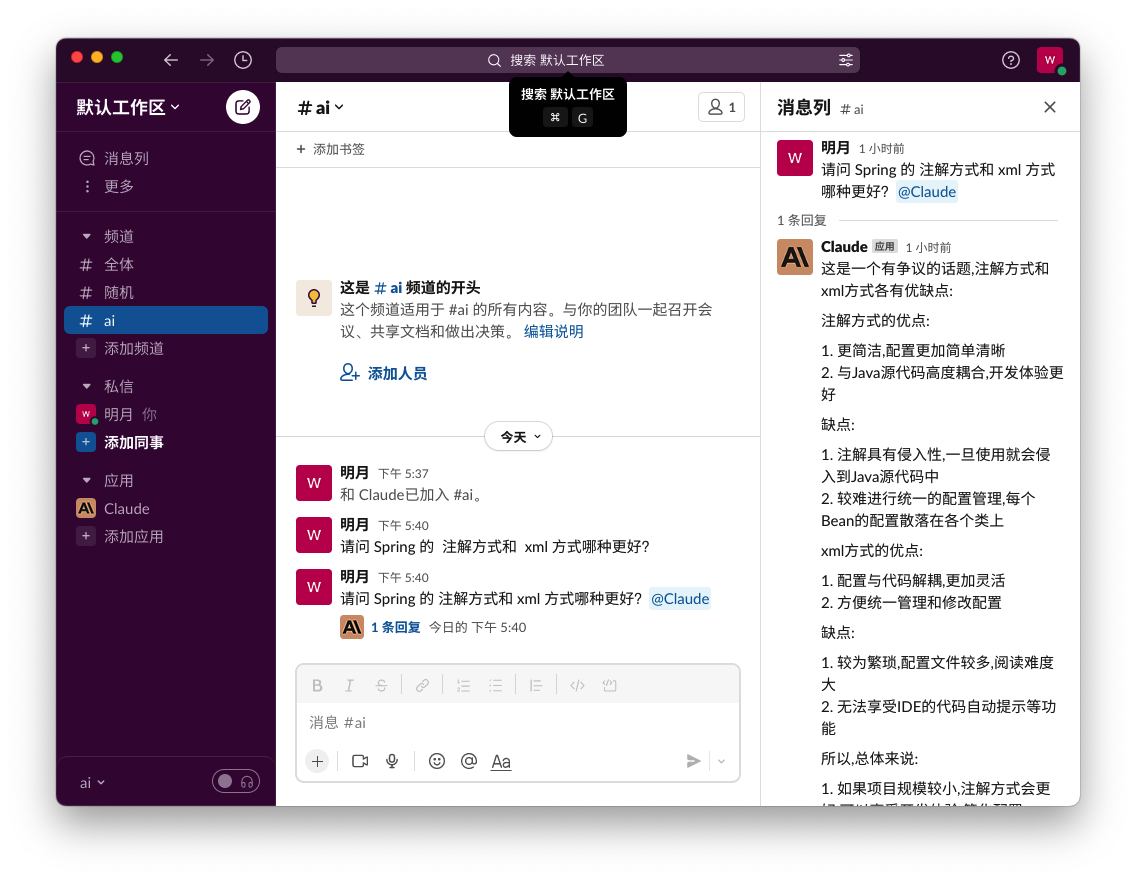Record an audio clip with microphone
The image size is (1136, 880).
point(392,761)
